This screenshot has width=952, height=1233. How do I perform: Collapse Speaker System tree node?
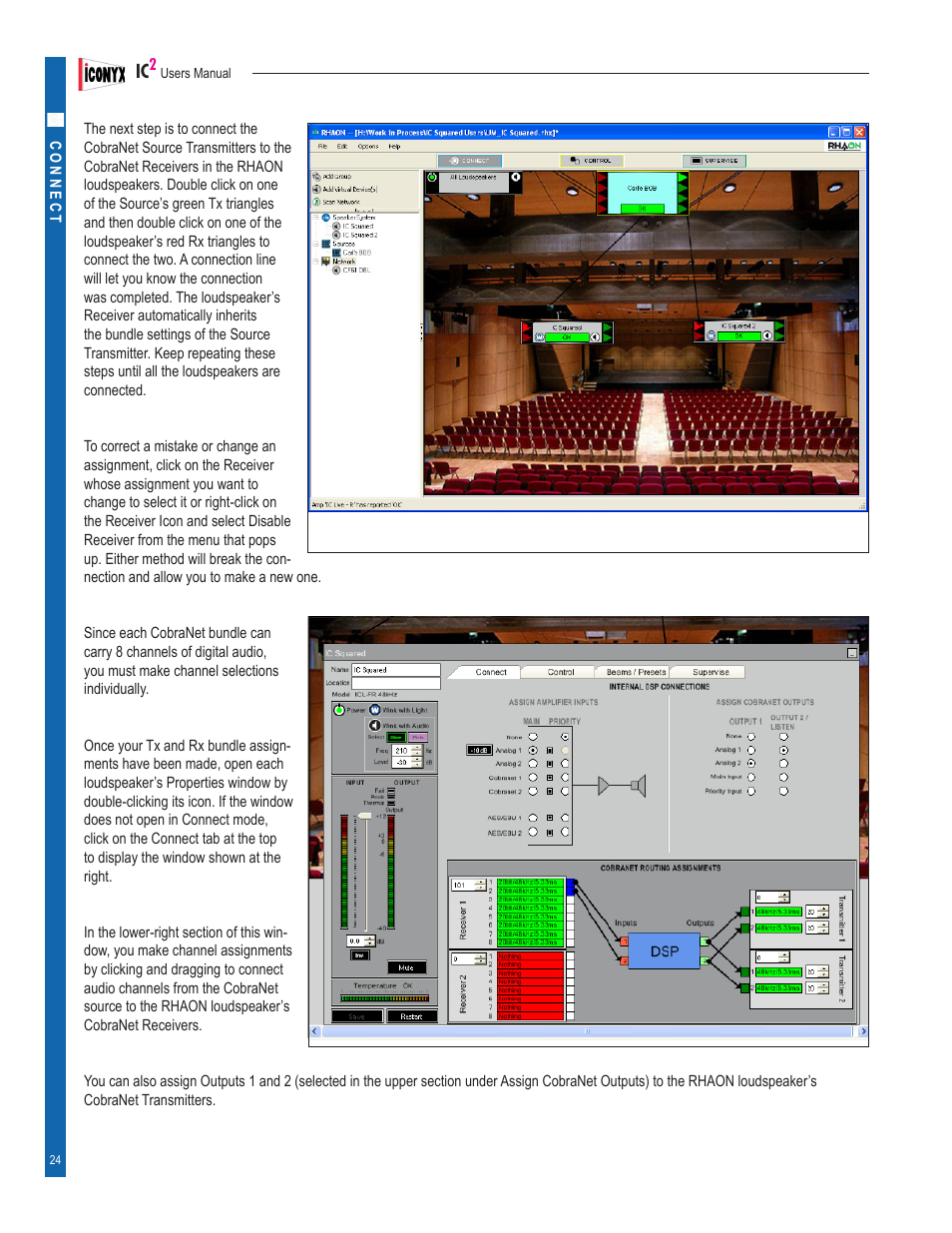315,217
